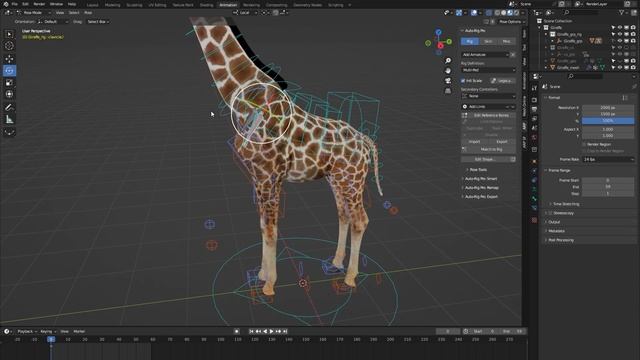Click the resolution percentage 100% slider
The image size is (640, 360).
[x=608, y=121]
